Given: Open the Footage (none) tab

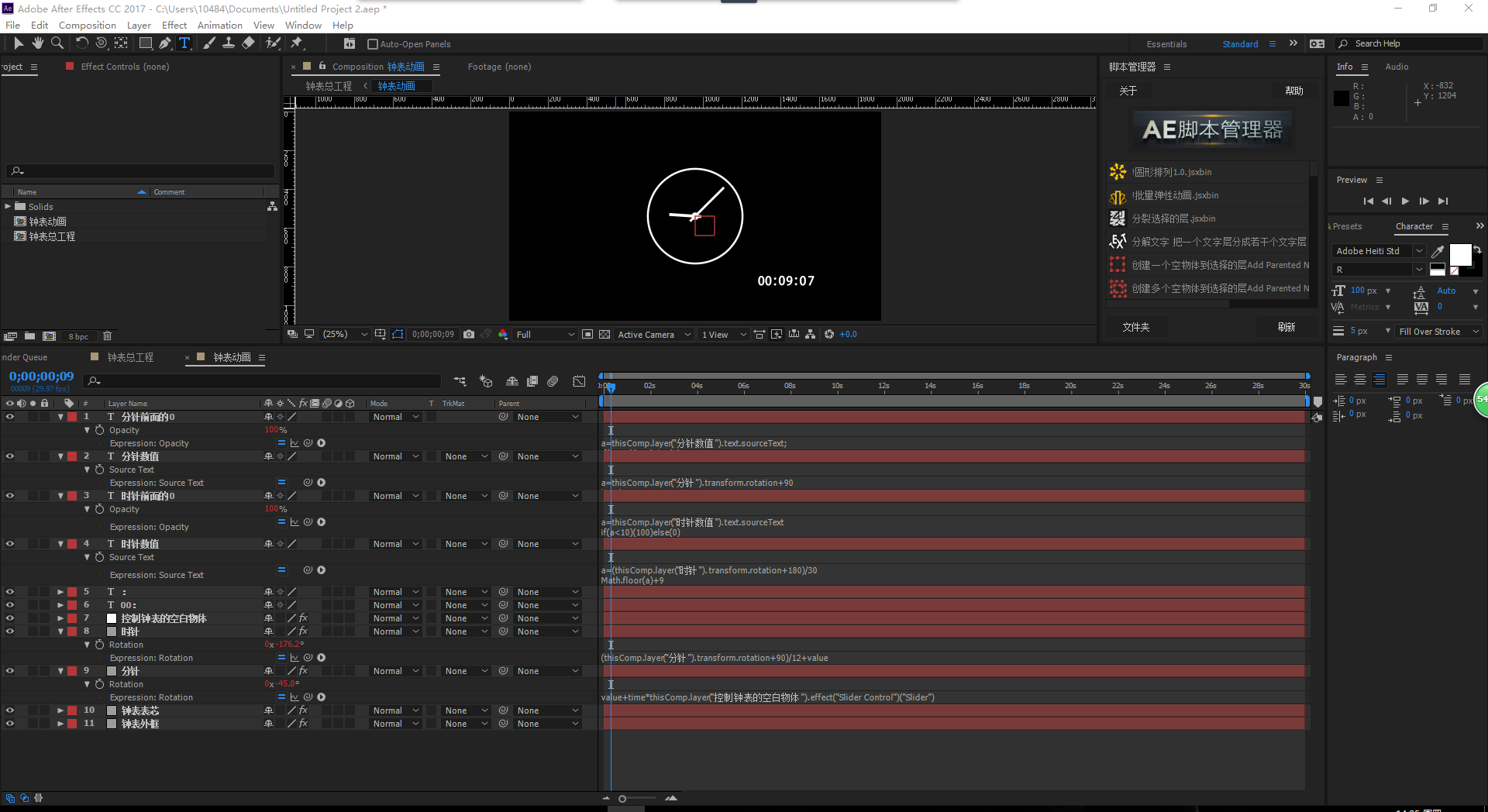Looking at the screenshot, I should click(499, 67).
